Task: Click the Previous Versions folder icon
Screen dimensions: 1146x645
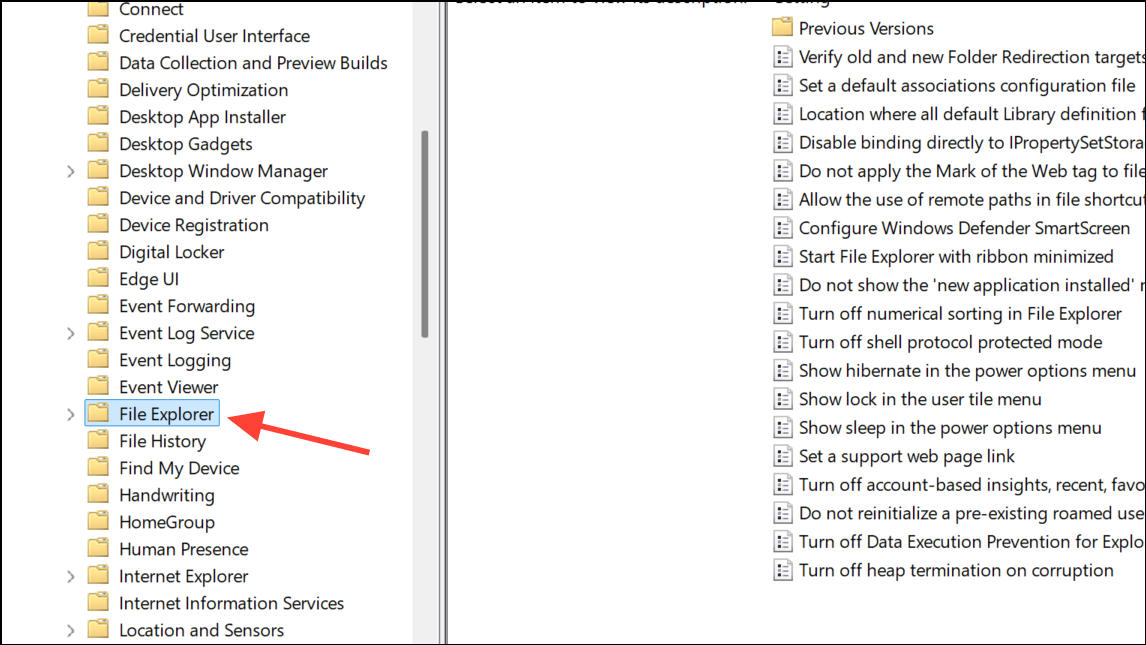Action: (782, 28)
